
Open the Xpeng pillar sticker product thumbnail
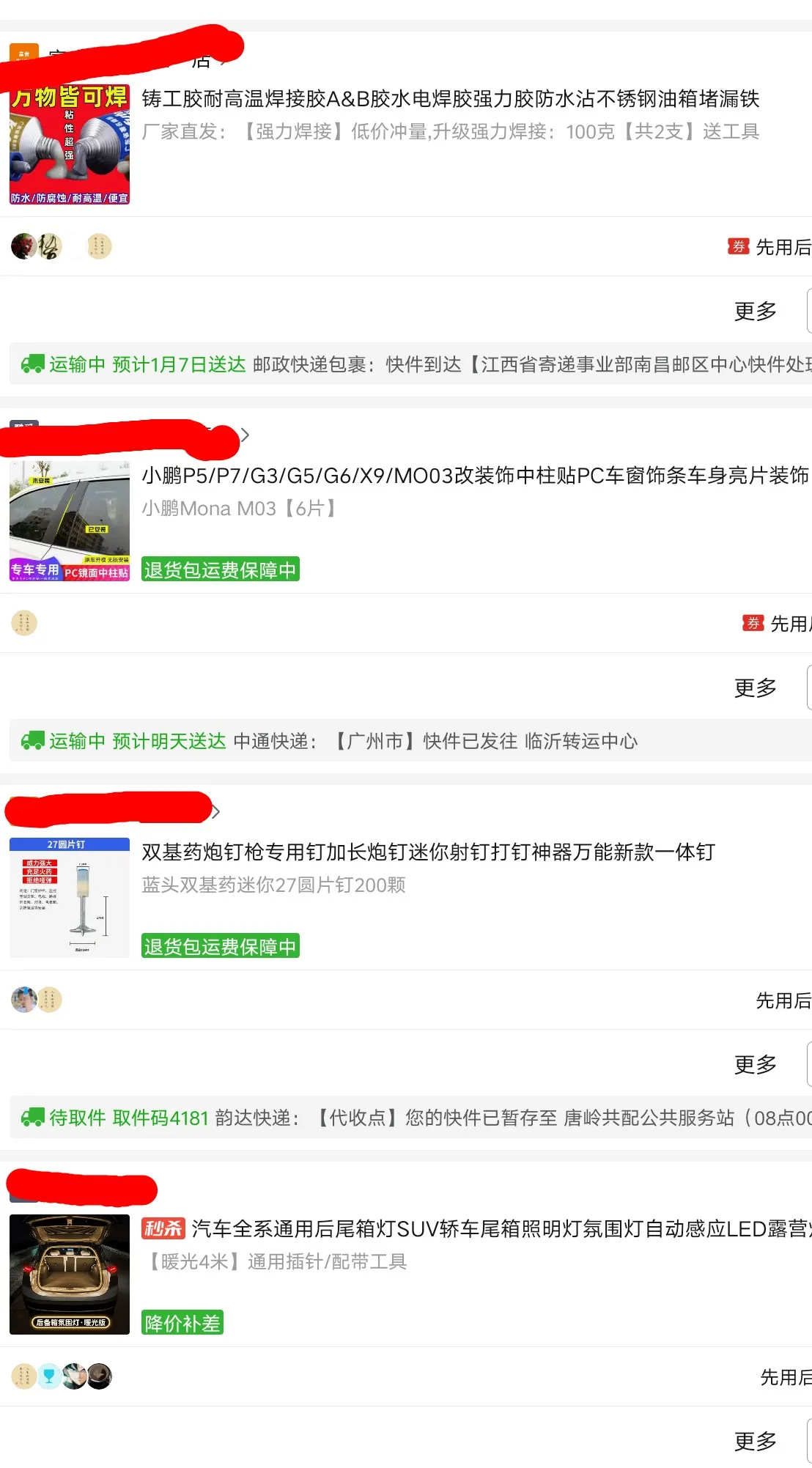70,521
